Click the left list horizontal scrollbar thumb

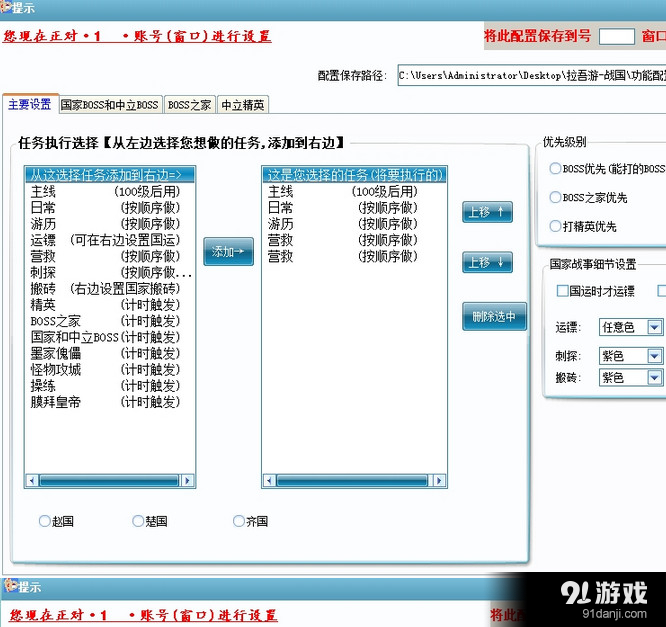coord(109,480)
